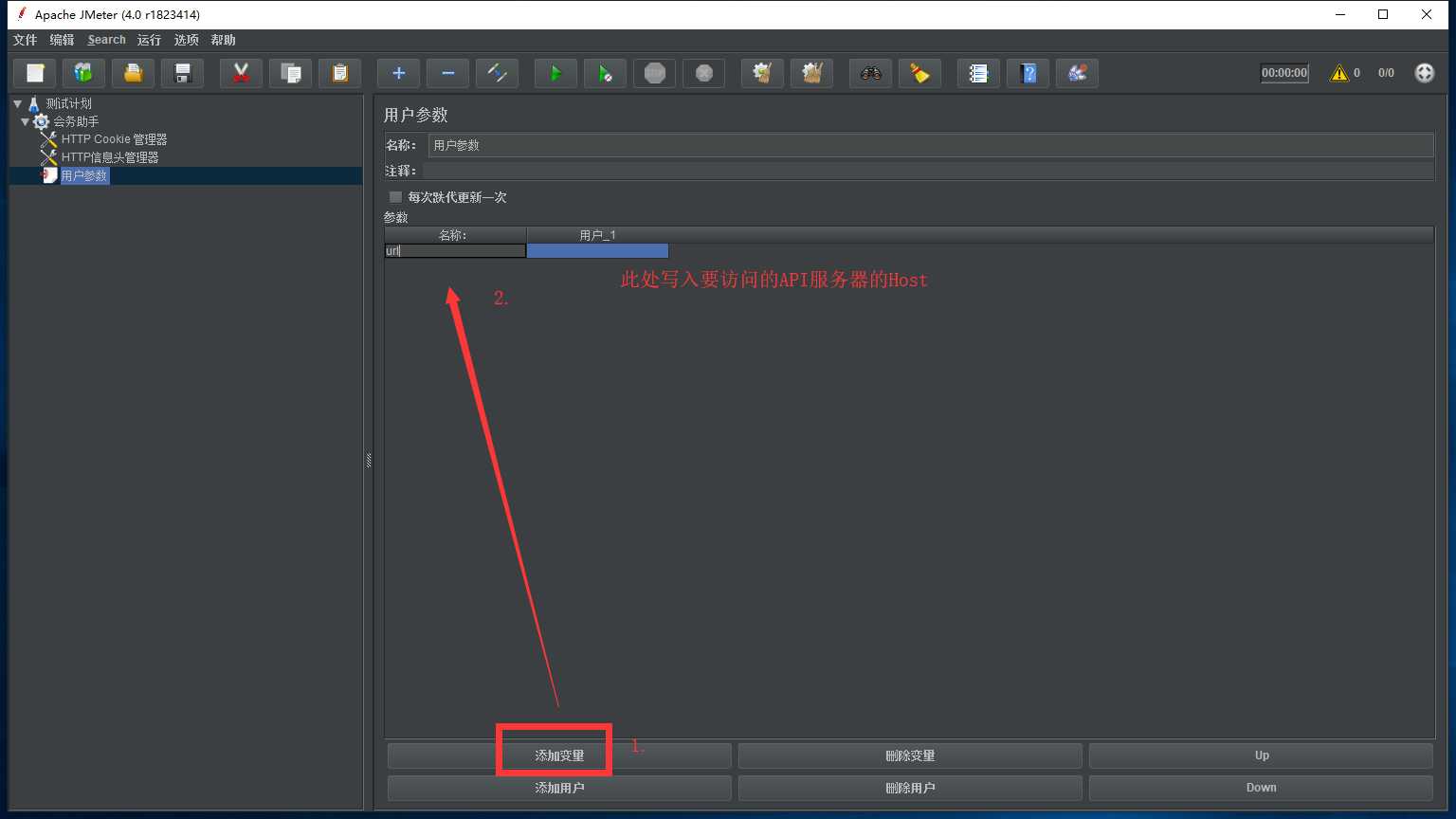The image size is (1456, 819).
Task: Open the 运行 menu
Action: pyautogui.click(x=149, y=40)
